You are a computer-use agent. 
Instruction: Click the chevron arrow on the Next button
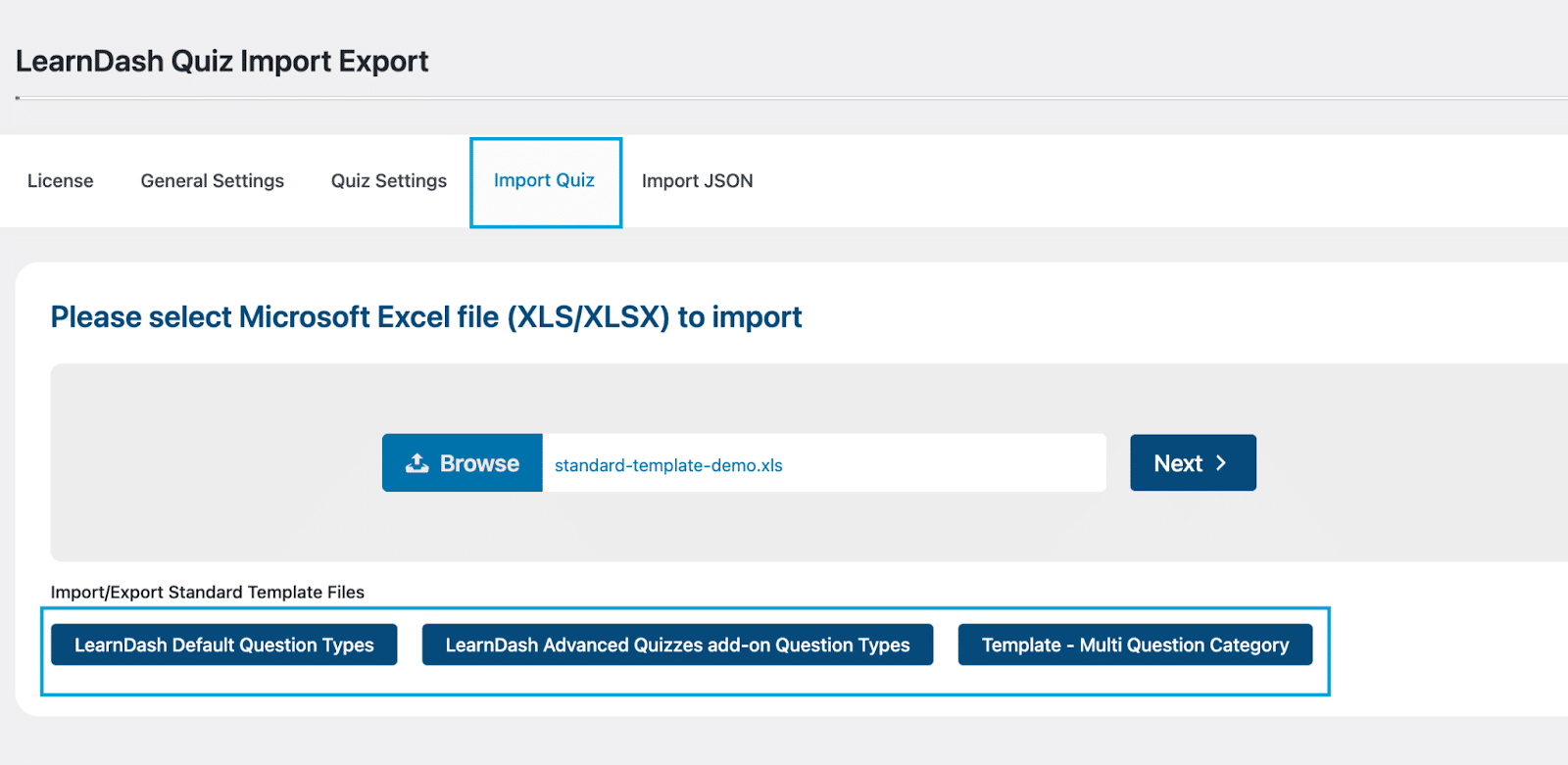[x=1221, y=463]
